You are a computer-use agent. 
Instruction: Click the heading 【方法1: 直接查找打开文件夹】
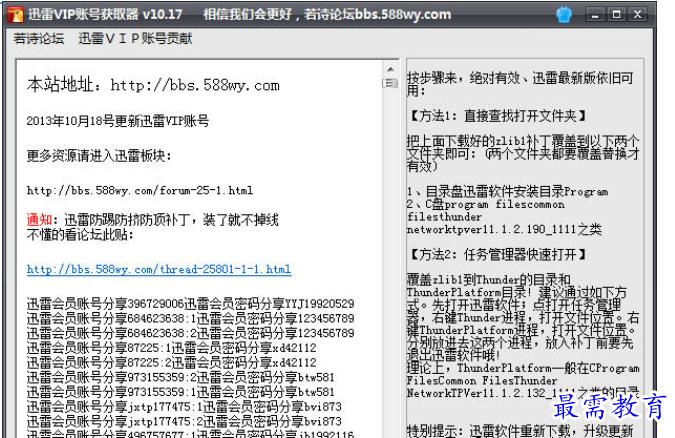click(x=496, y=116)
